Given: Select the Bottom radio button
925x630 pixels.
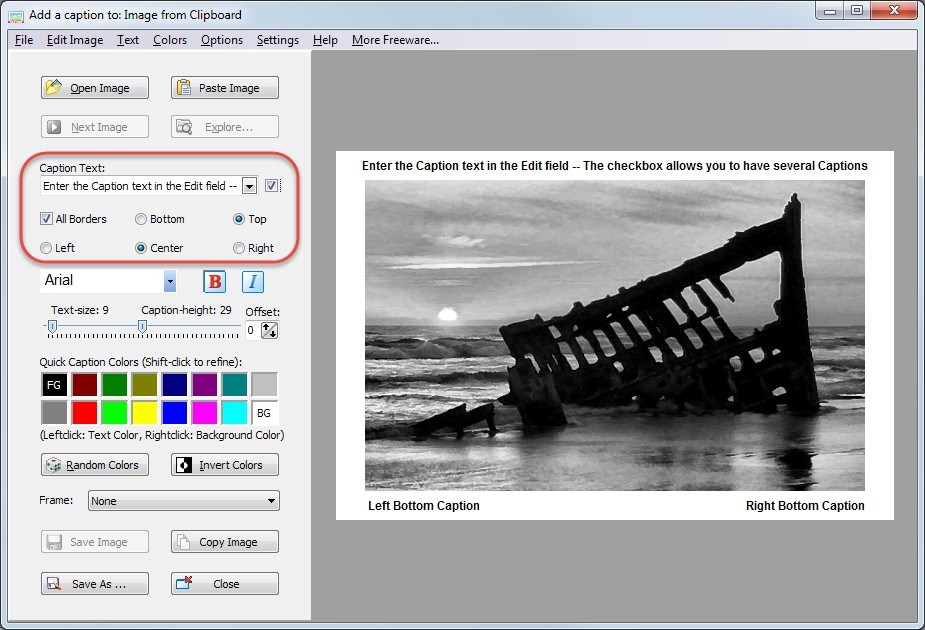Looking at the screenshot, I should [x=141, y=219].
